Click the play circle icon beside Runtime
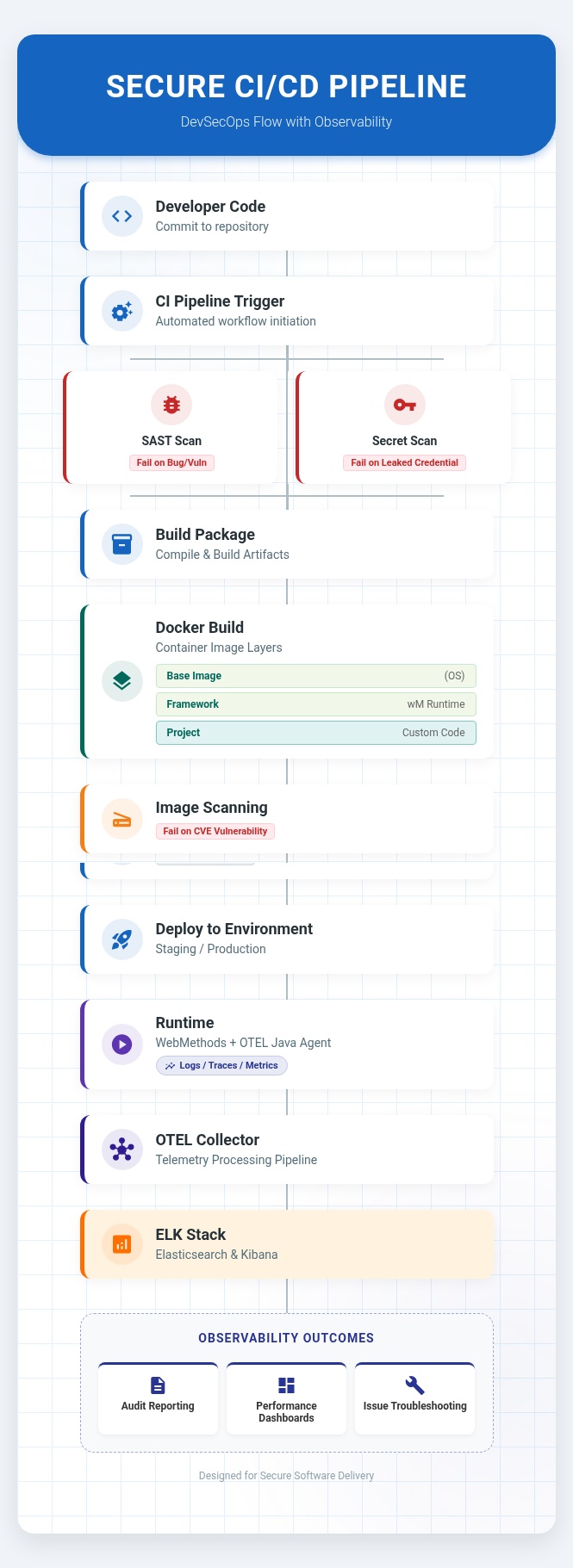Screen dimensions: 573x1568 tap(122, 1044)
